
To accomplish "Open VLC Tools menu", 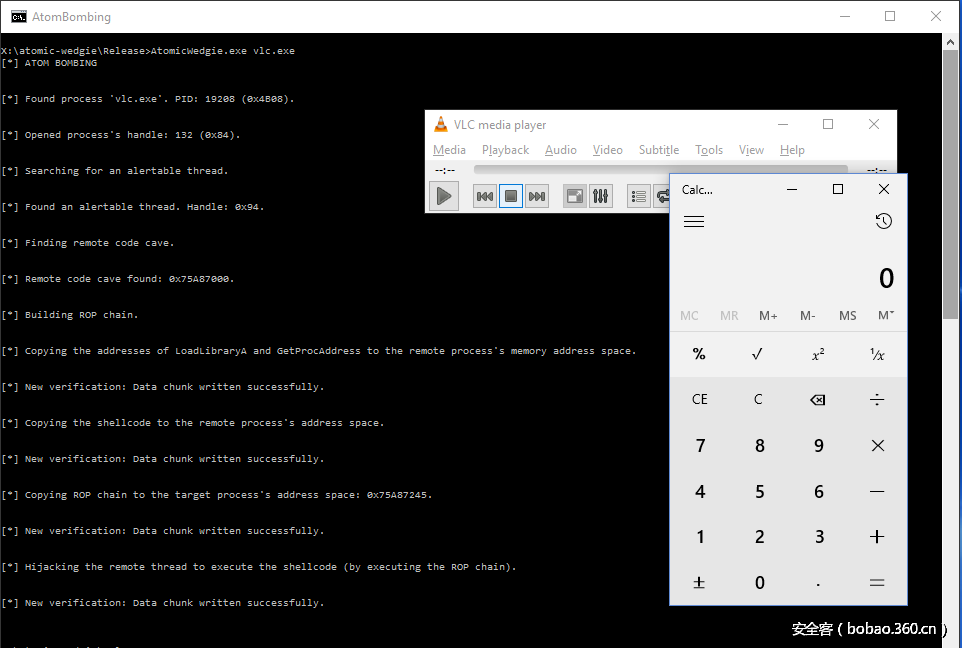I will [x=709, y=150].
